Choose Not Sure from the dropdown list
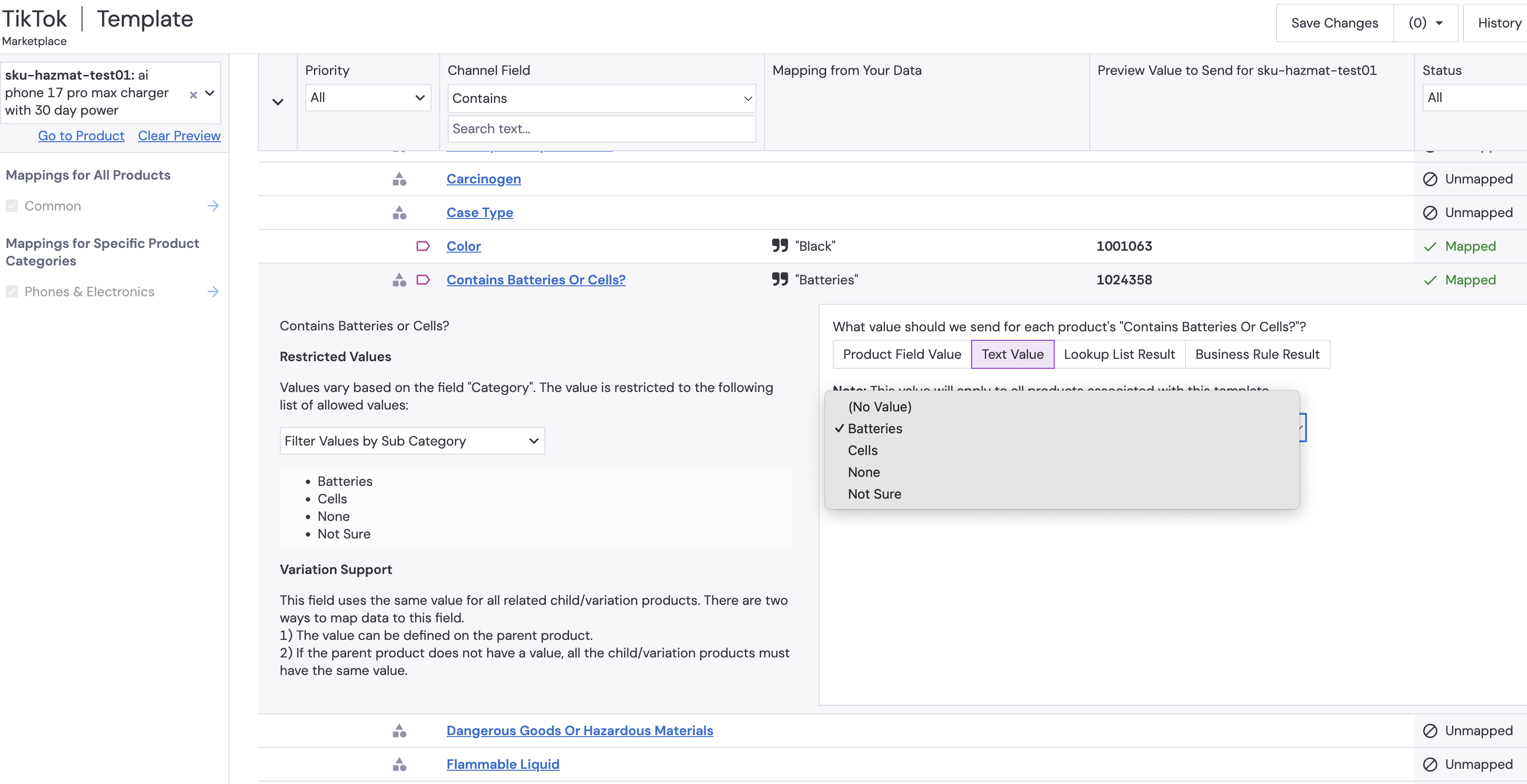This screenshot has height=784, width=1527. [x=874, y=494]
